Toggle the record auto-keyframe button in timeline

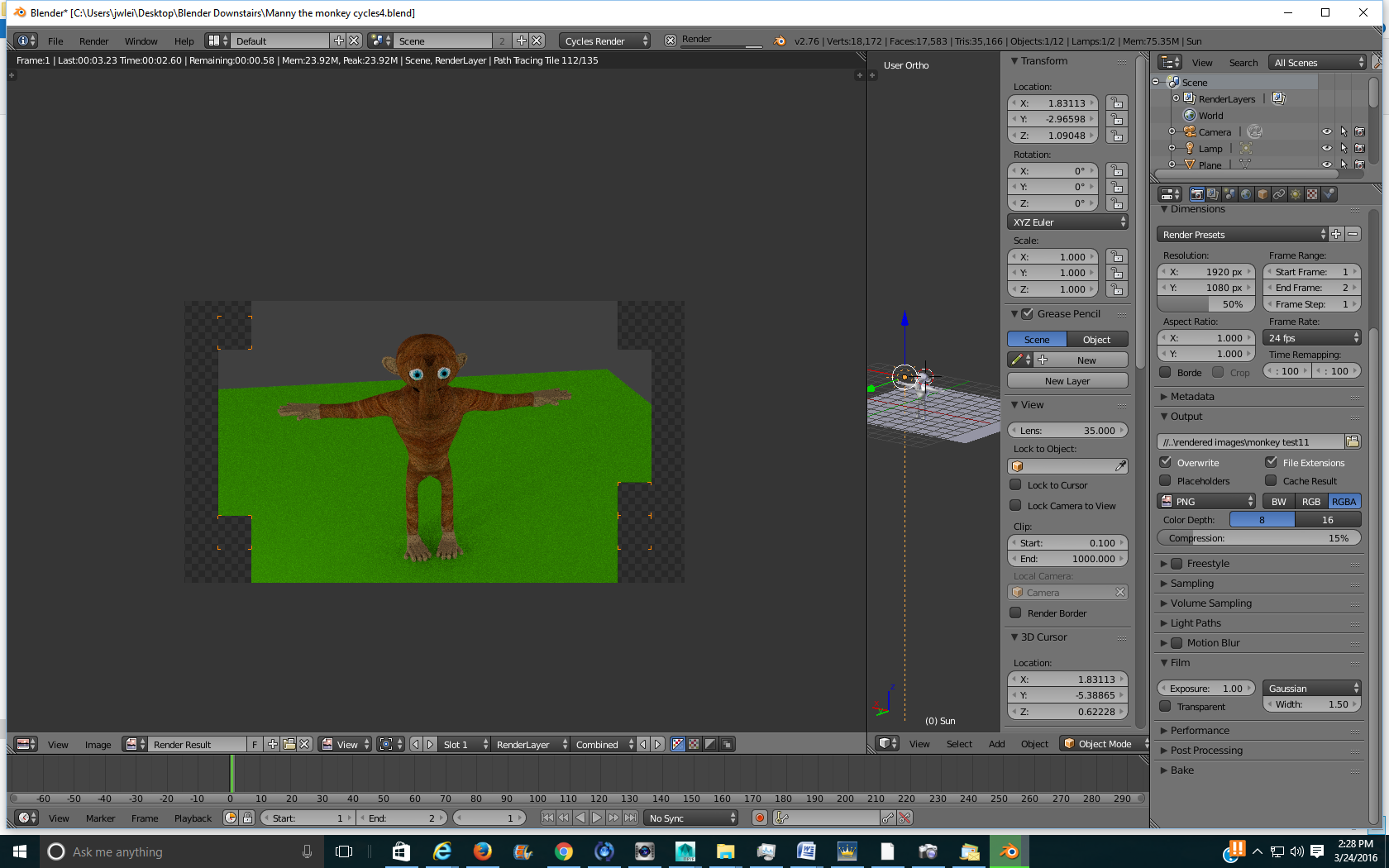pos(760,818)
